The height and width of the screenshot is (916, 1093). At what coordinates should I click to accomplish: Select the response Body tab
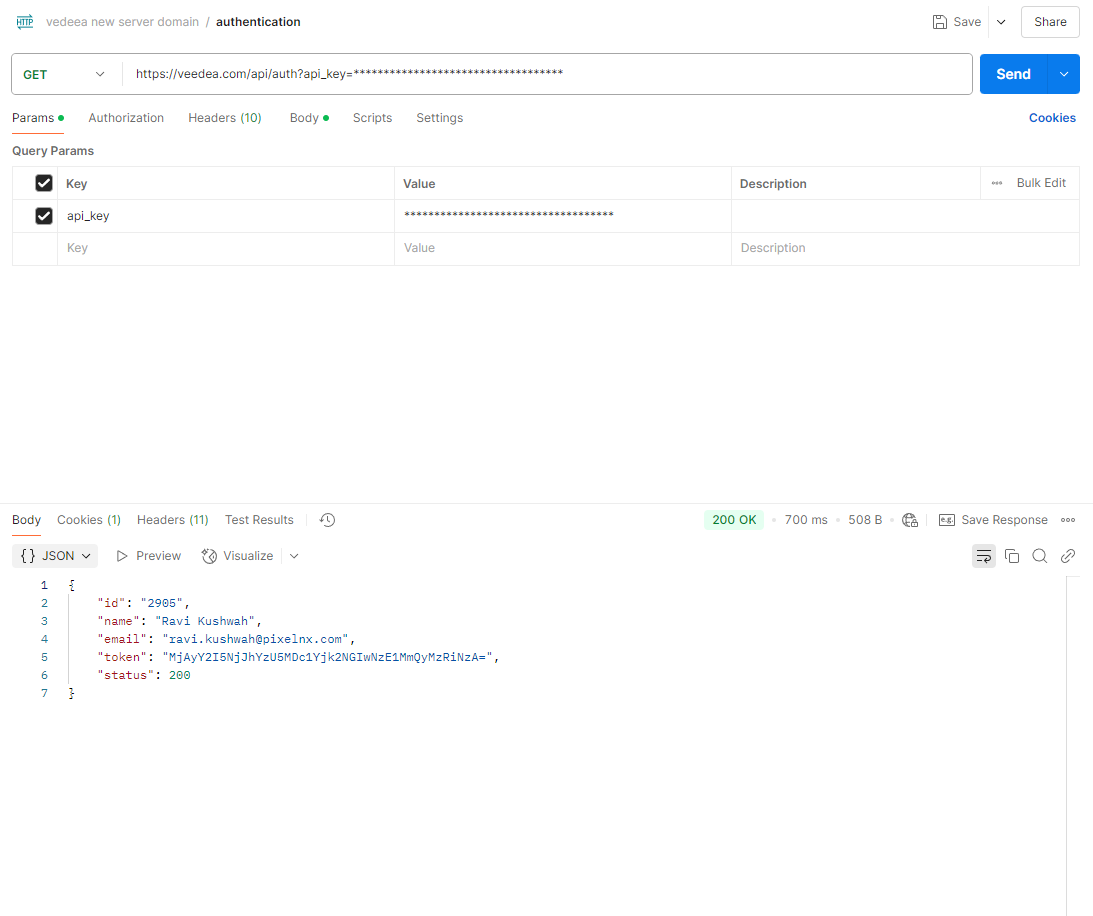pyautogui.click(x=26, y=520)
